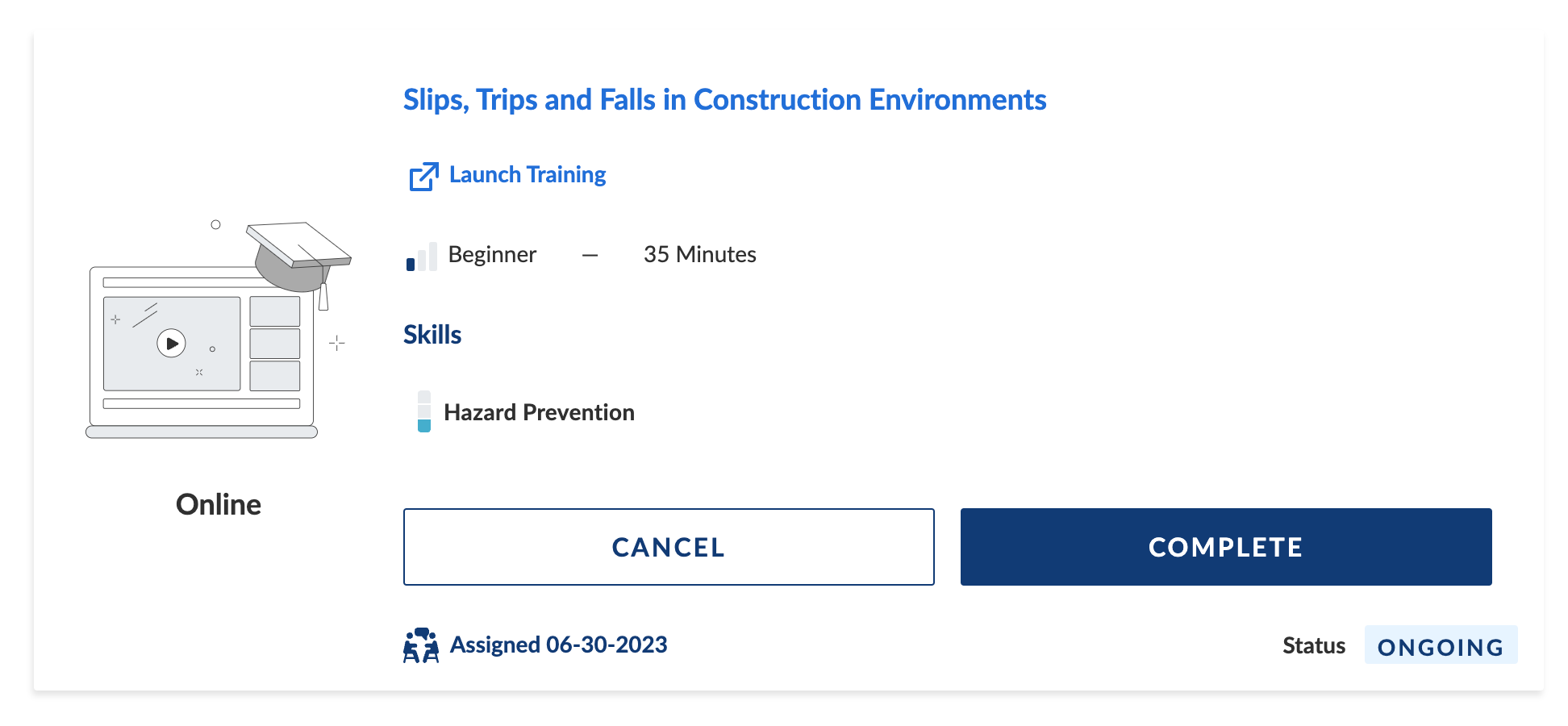
Task: Click the Hazard Prevention skill level indicator
Action: tap(424, 412)
